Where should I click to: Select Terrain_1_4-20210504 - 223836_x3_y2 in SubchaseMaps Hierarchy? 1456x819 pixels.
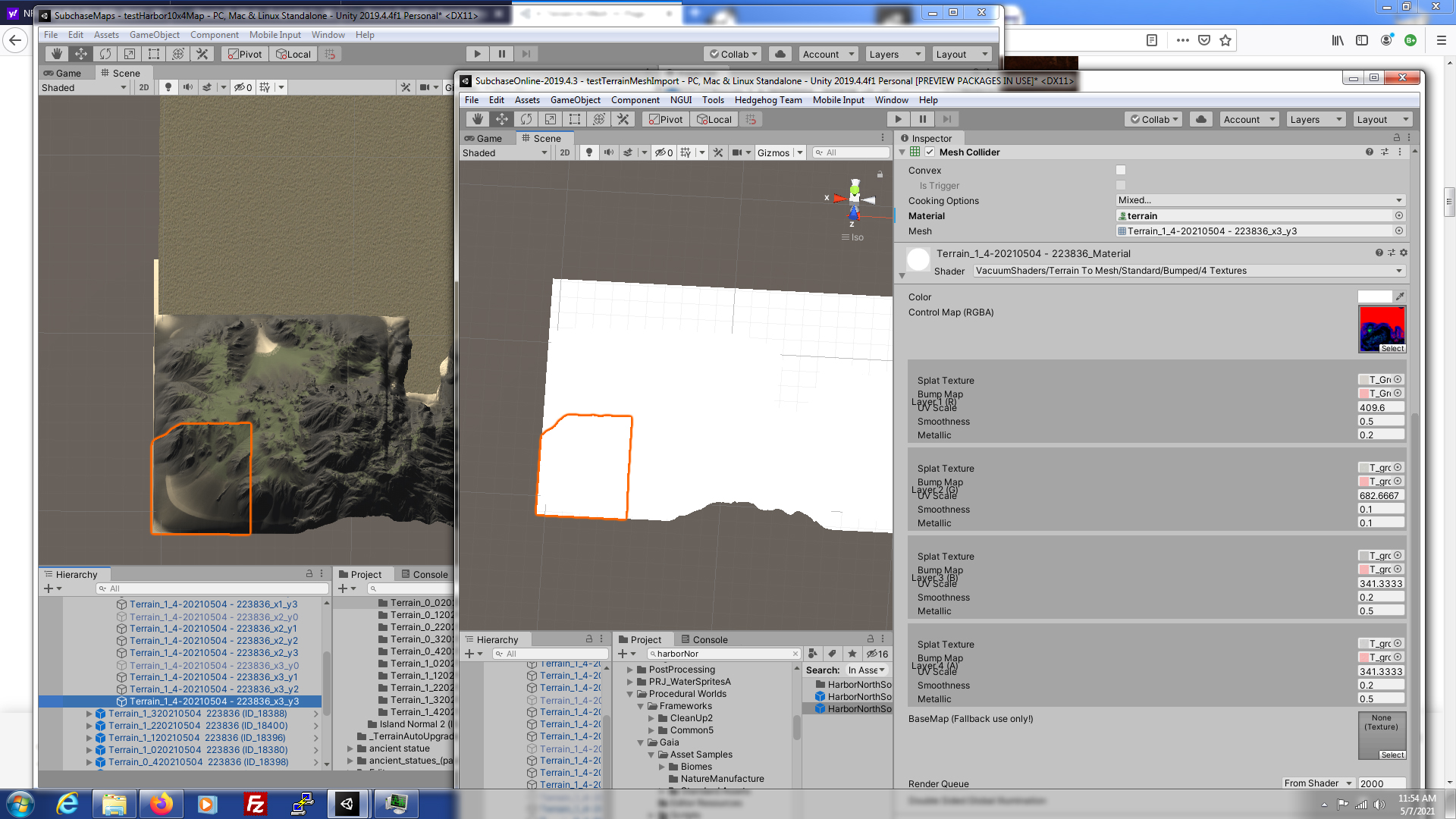(214, 689)
